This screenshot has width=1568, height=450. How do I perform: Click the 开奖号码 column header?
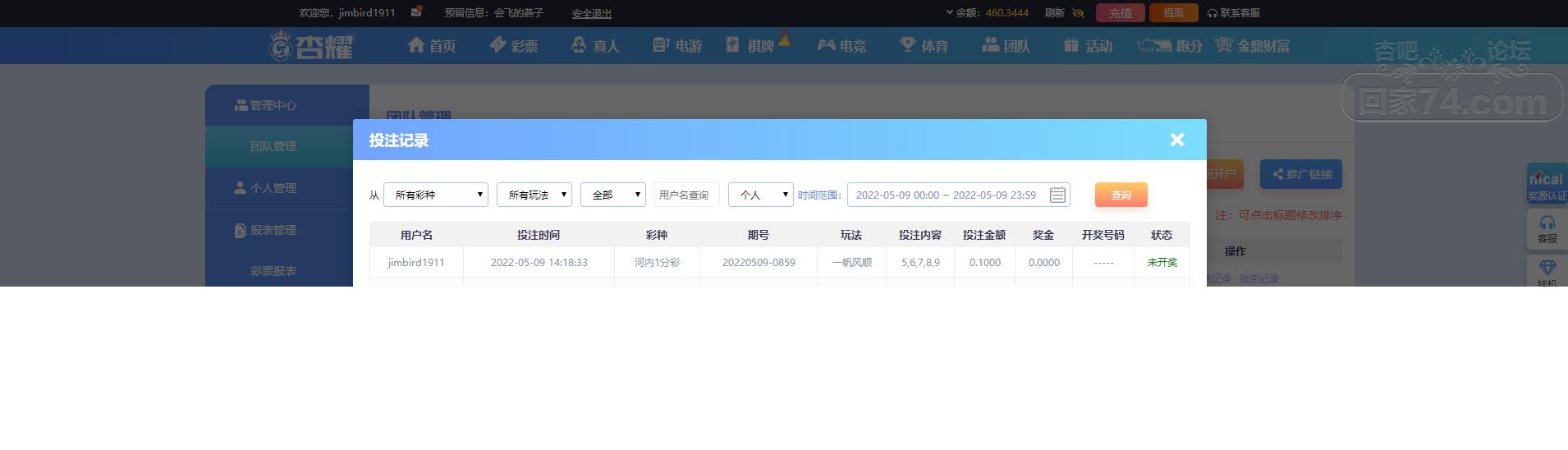click(1103, 235)
